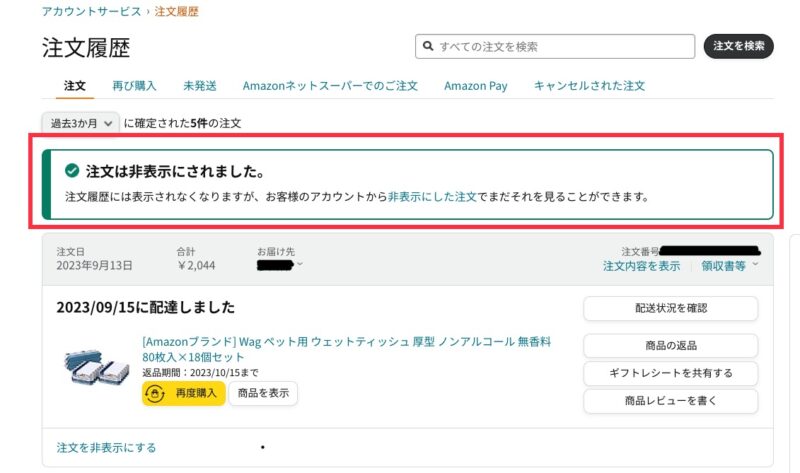Click the magnifier icon in the search box
800x473 pixels.
tap(428, 46)
